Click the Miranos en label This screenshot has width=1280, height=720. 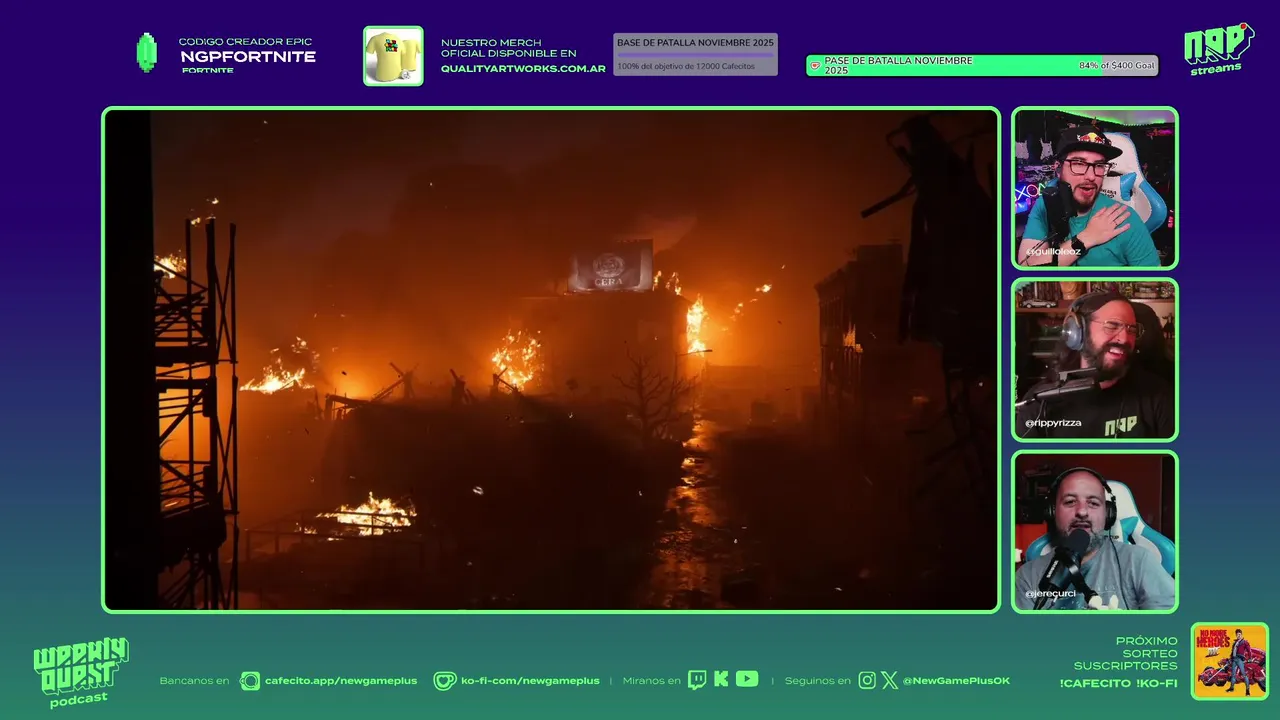tap(651, 681)
